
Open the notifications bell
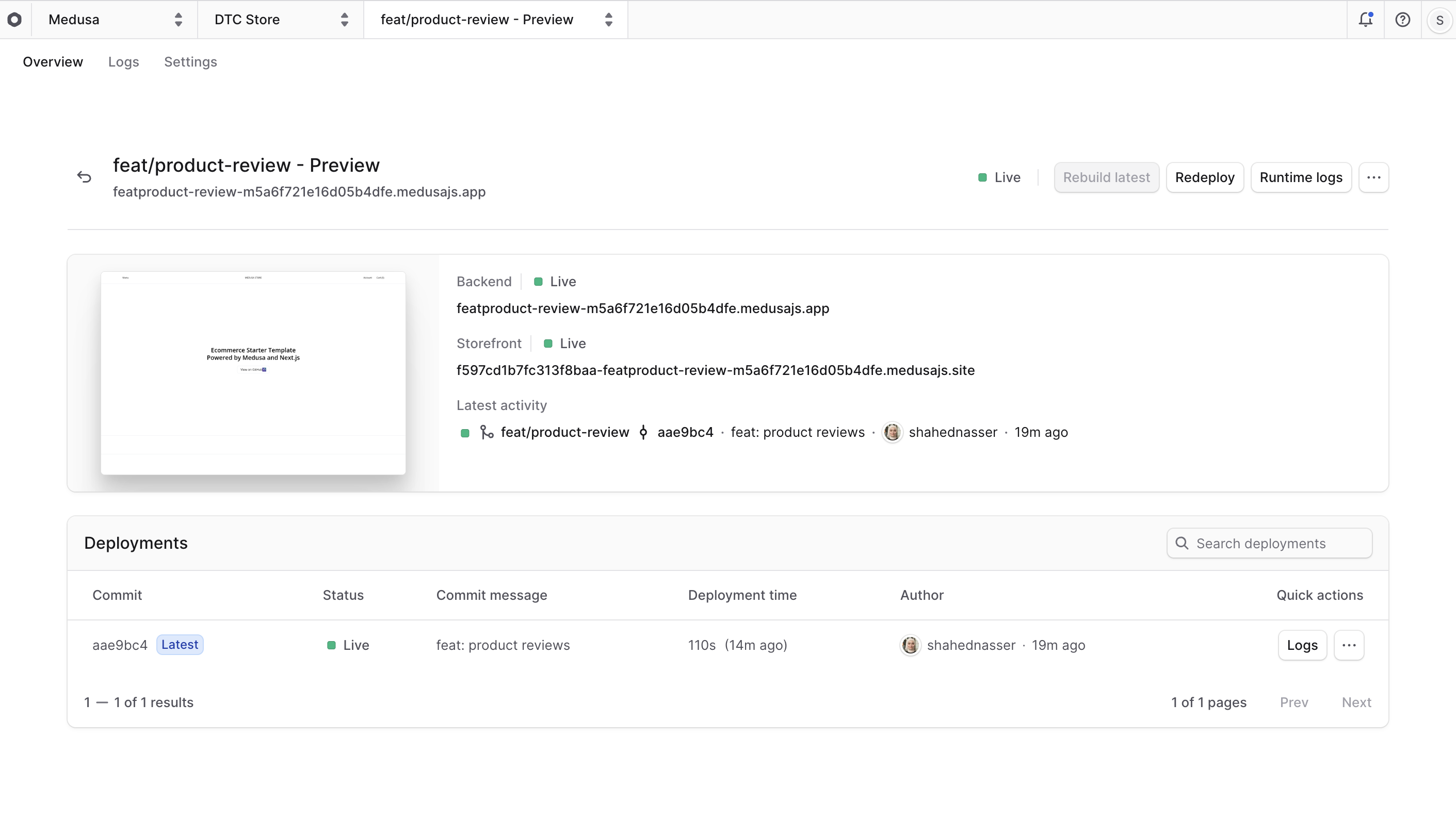pos(1366,19)
